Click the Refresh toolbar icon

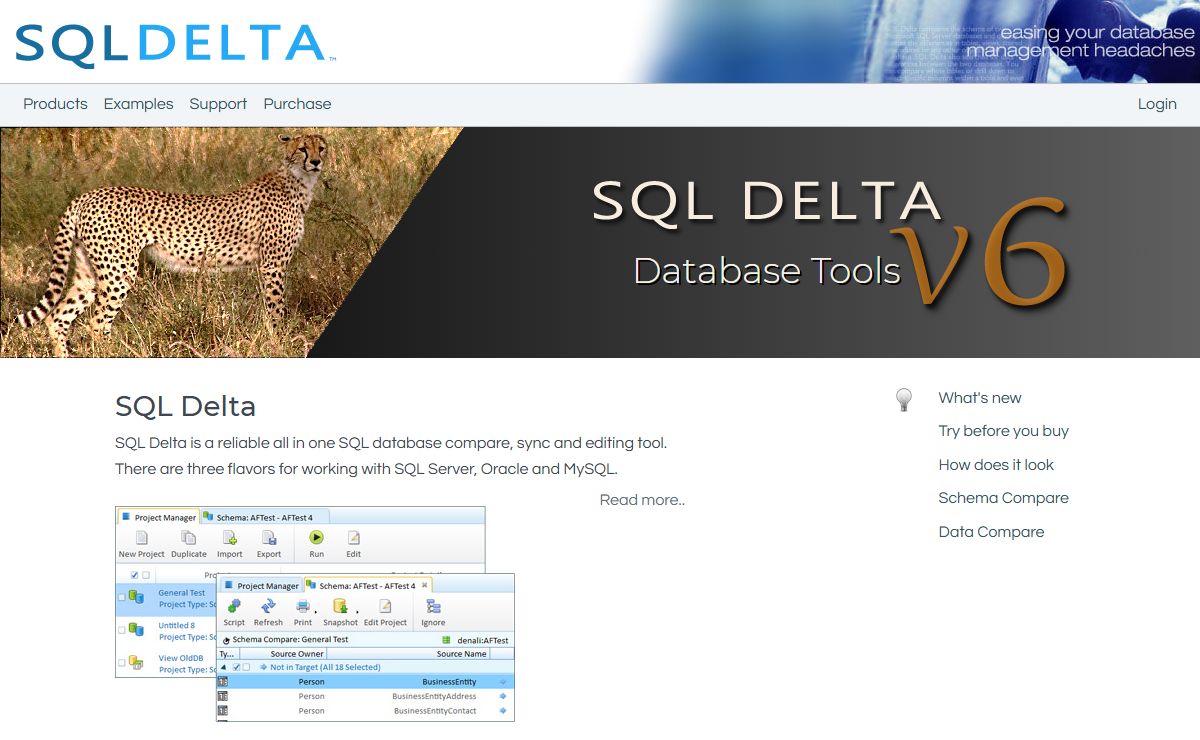(268, 606)
